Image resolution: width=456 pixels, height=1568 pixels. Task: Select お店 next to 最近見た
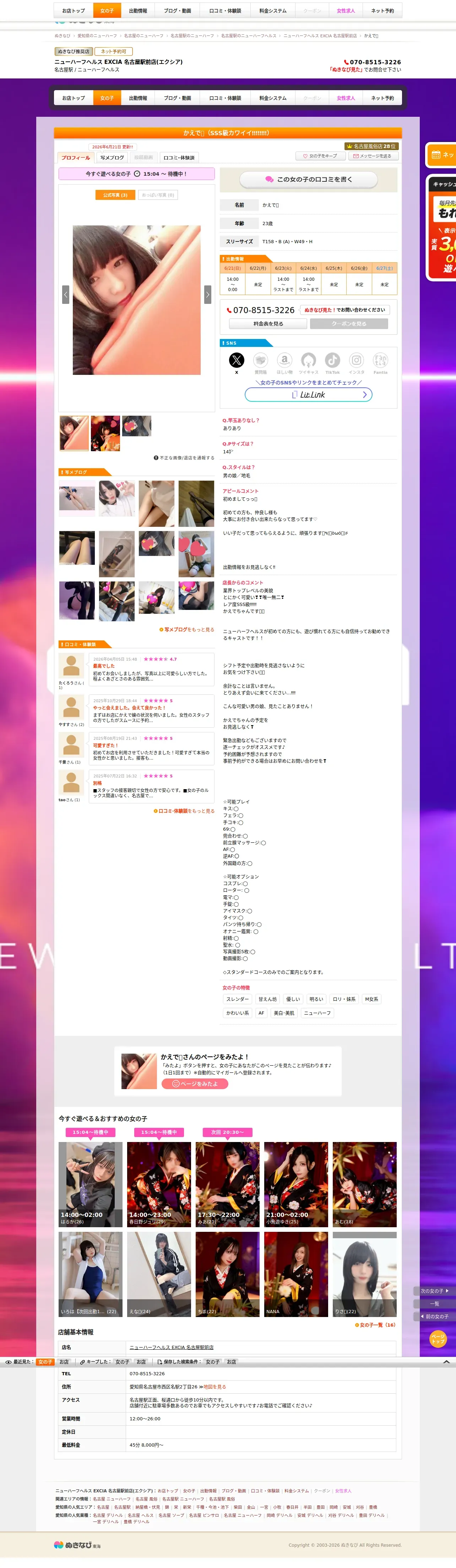click(x=64, y=1362)
